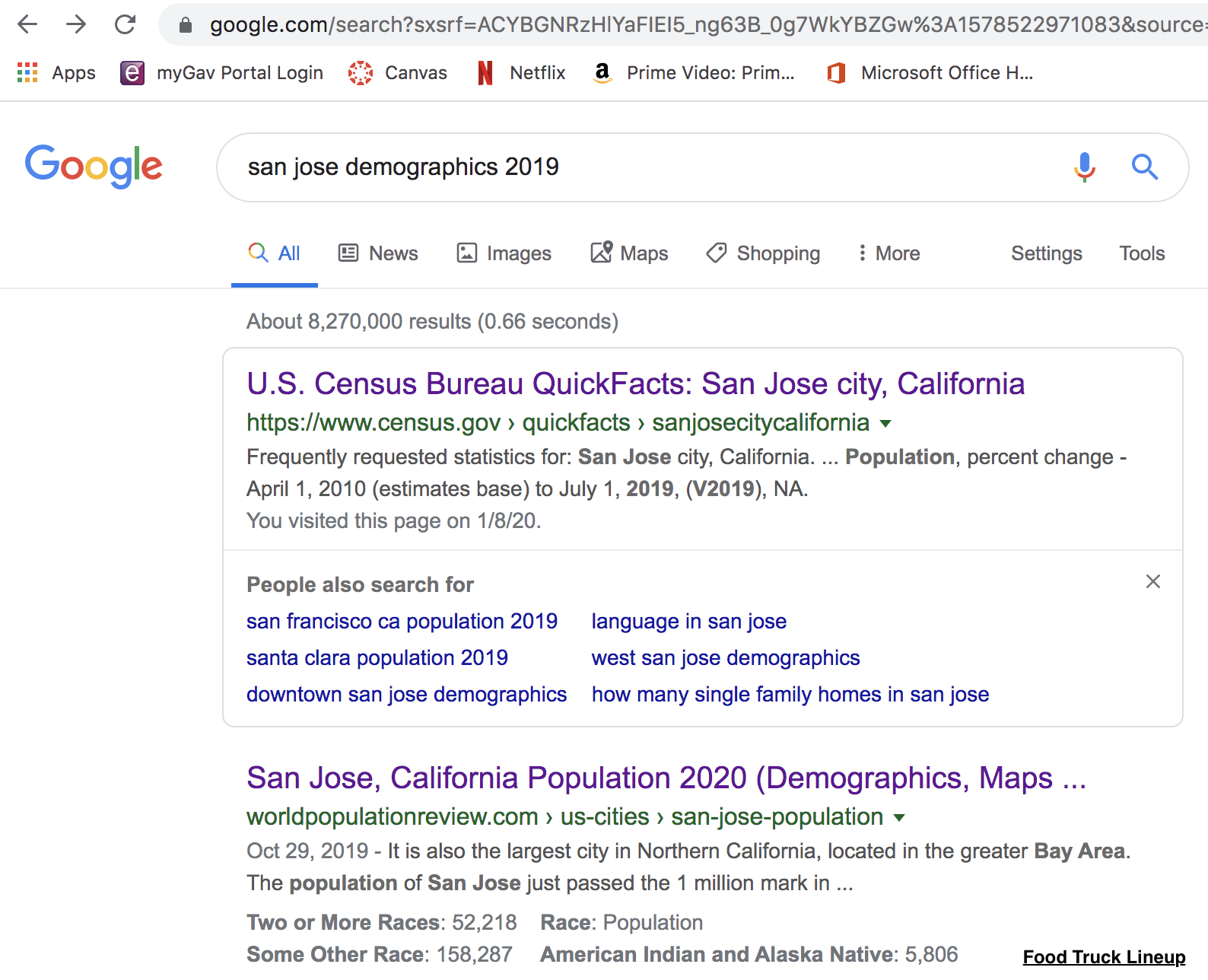Click 'You visited this page on 1/8/20'
1208x980 pixels.
pyautogui.click(x=393, y=520)
